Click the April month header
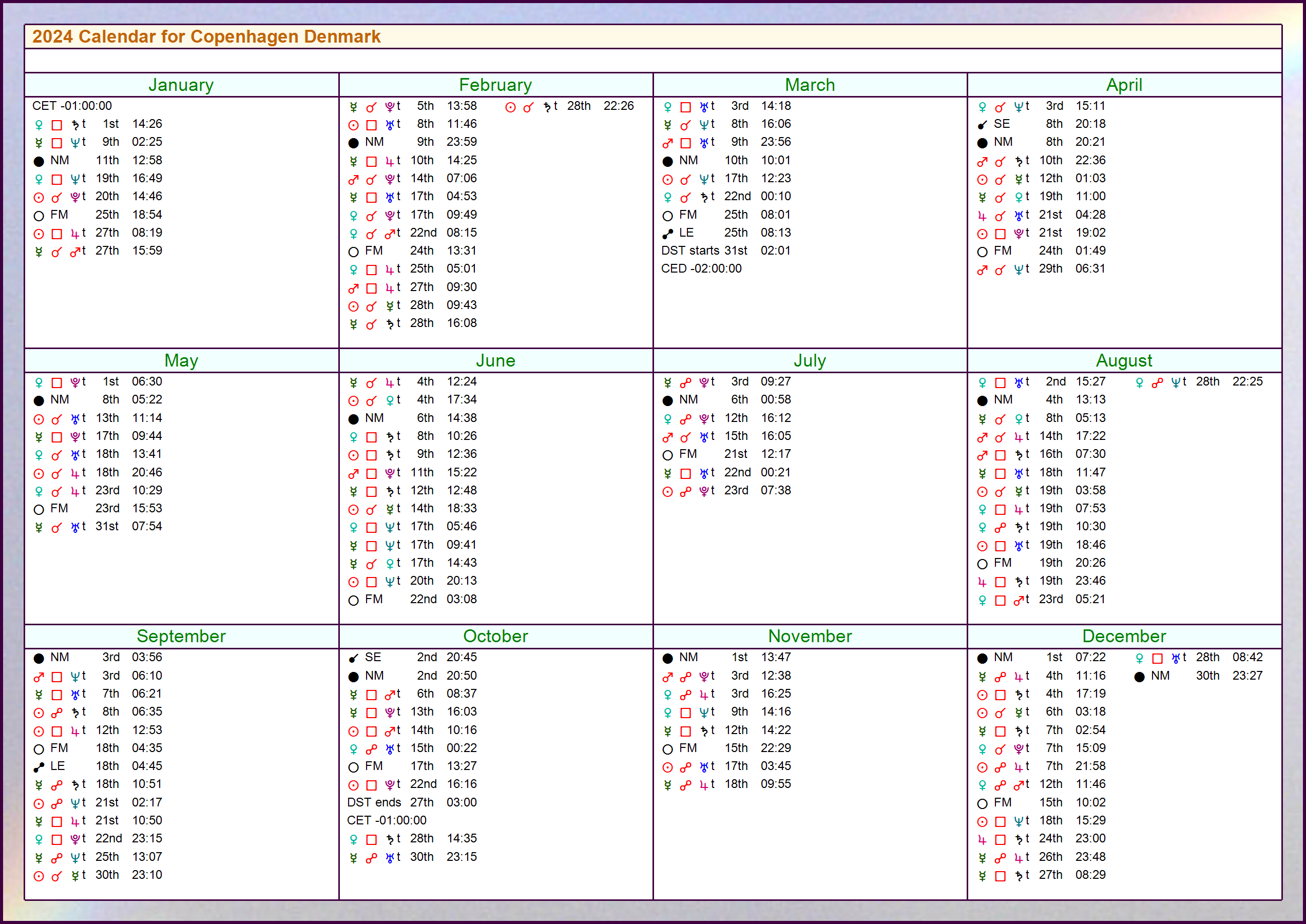This screenshot has height=924, width=1306. (x=1124, y=85)
